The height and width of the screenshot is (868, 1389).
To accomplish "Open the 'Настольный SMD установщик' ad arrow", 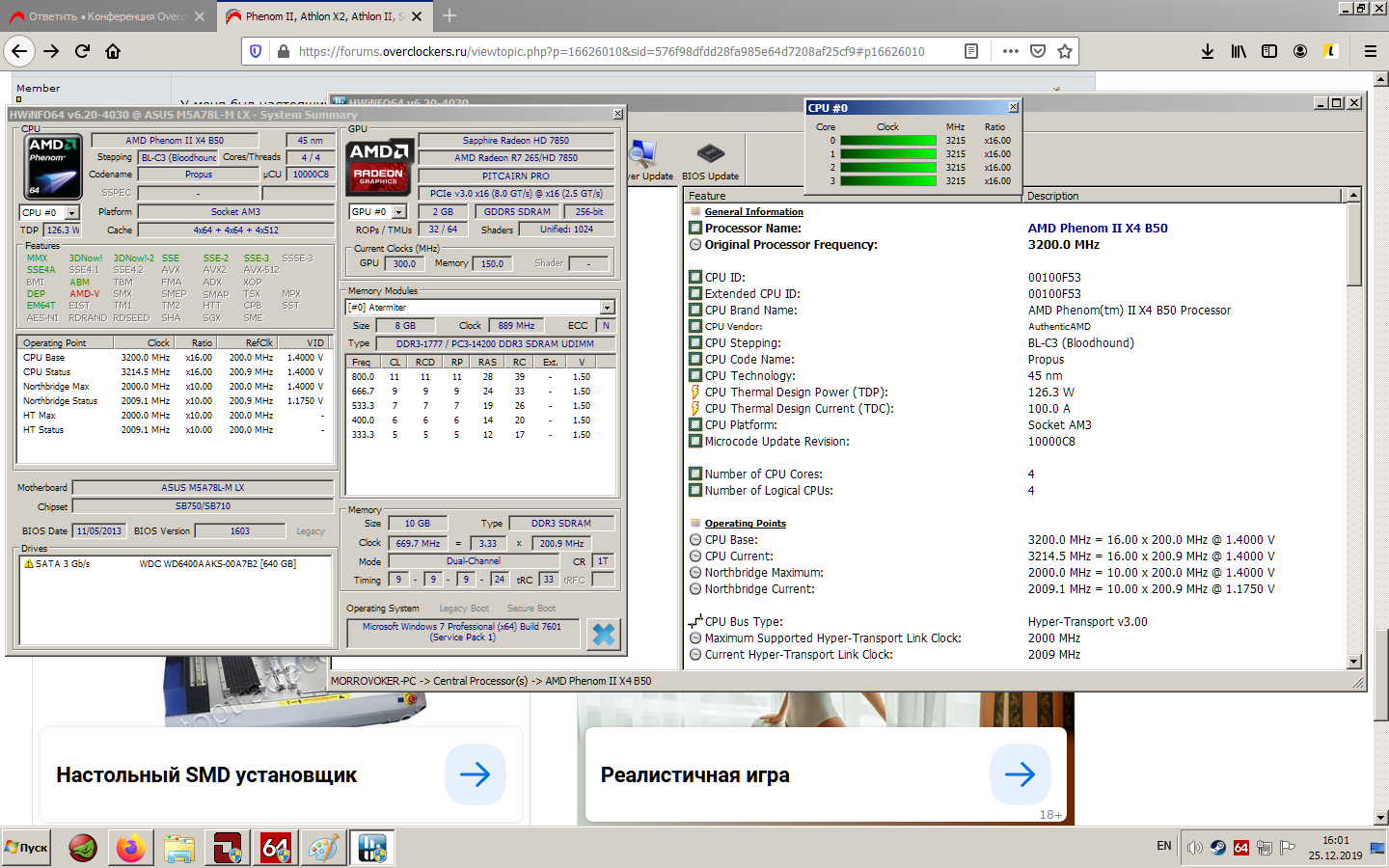I will point(475,774).
